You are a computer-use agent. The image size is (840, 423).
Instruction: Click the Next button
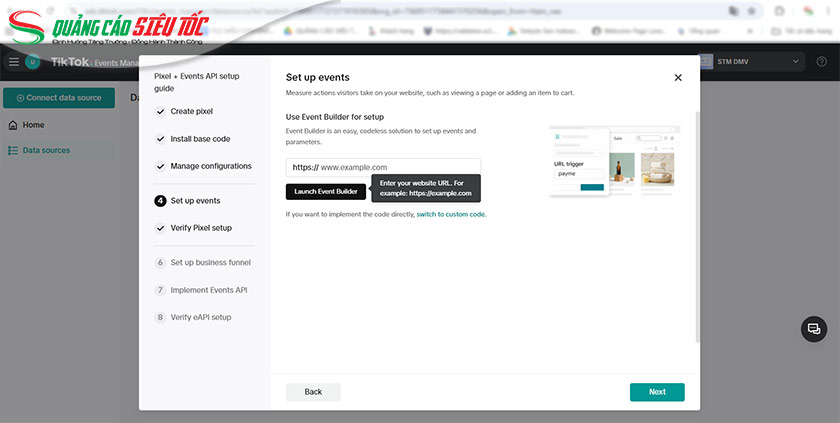tap(657, 392)
